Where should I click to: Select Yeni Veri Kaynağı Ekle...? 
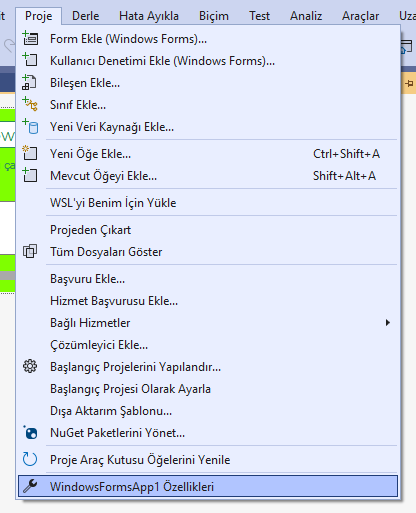(208, 127)
